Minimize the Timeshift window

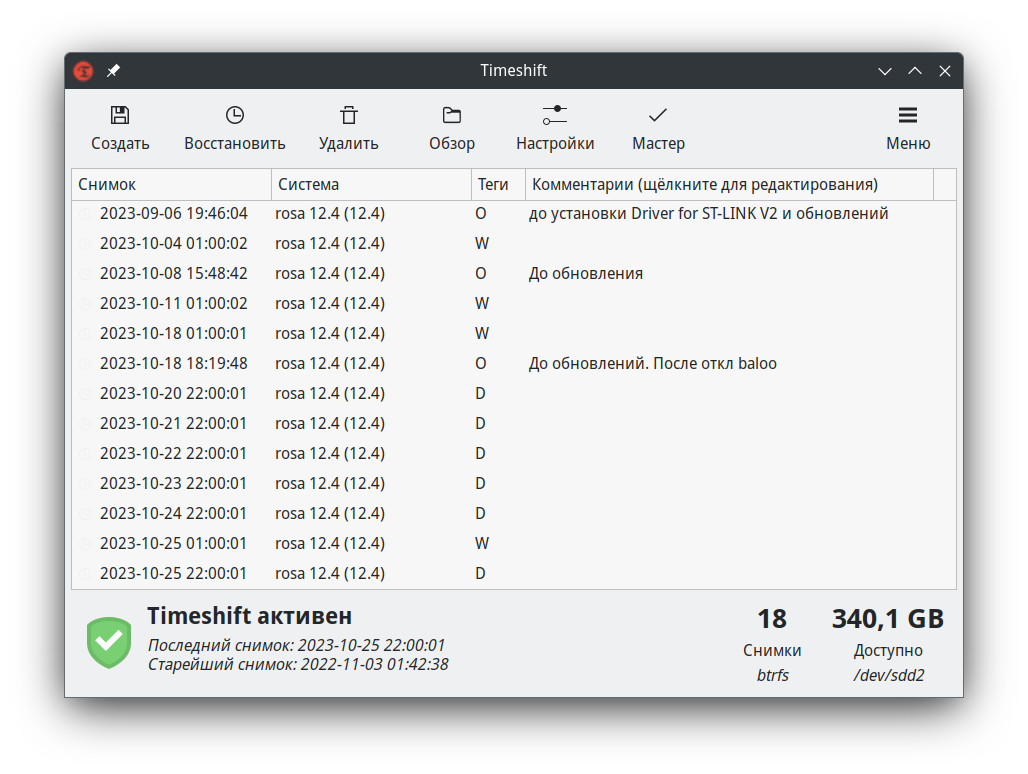[885, 71]
